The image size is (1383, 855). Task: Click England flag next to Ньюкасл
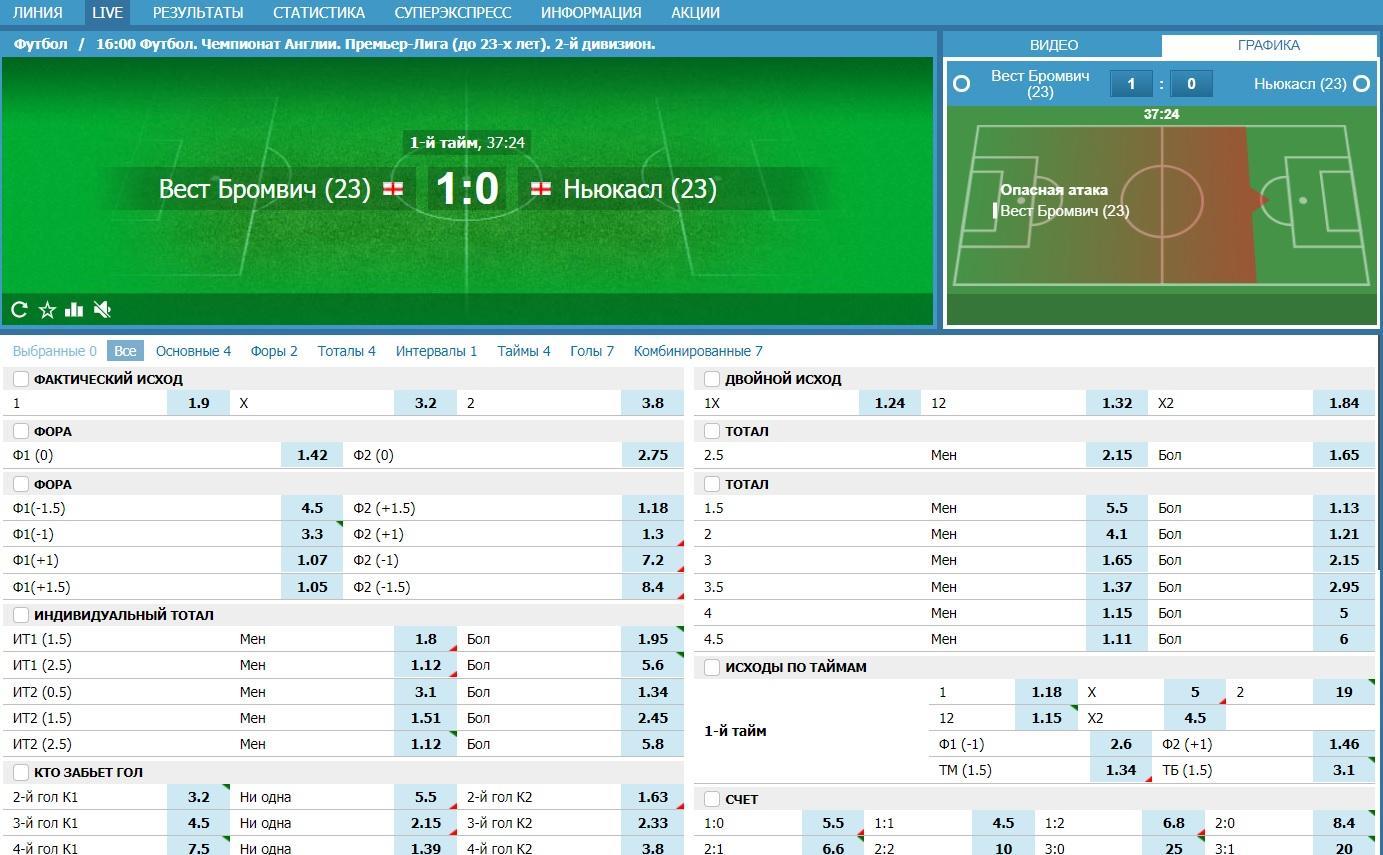point(541,189)
